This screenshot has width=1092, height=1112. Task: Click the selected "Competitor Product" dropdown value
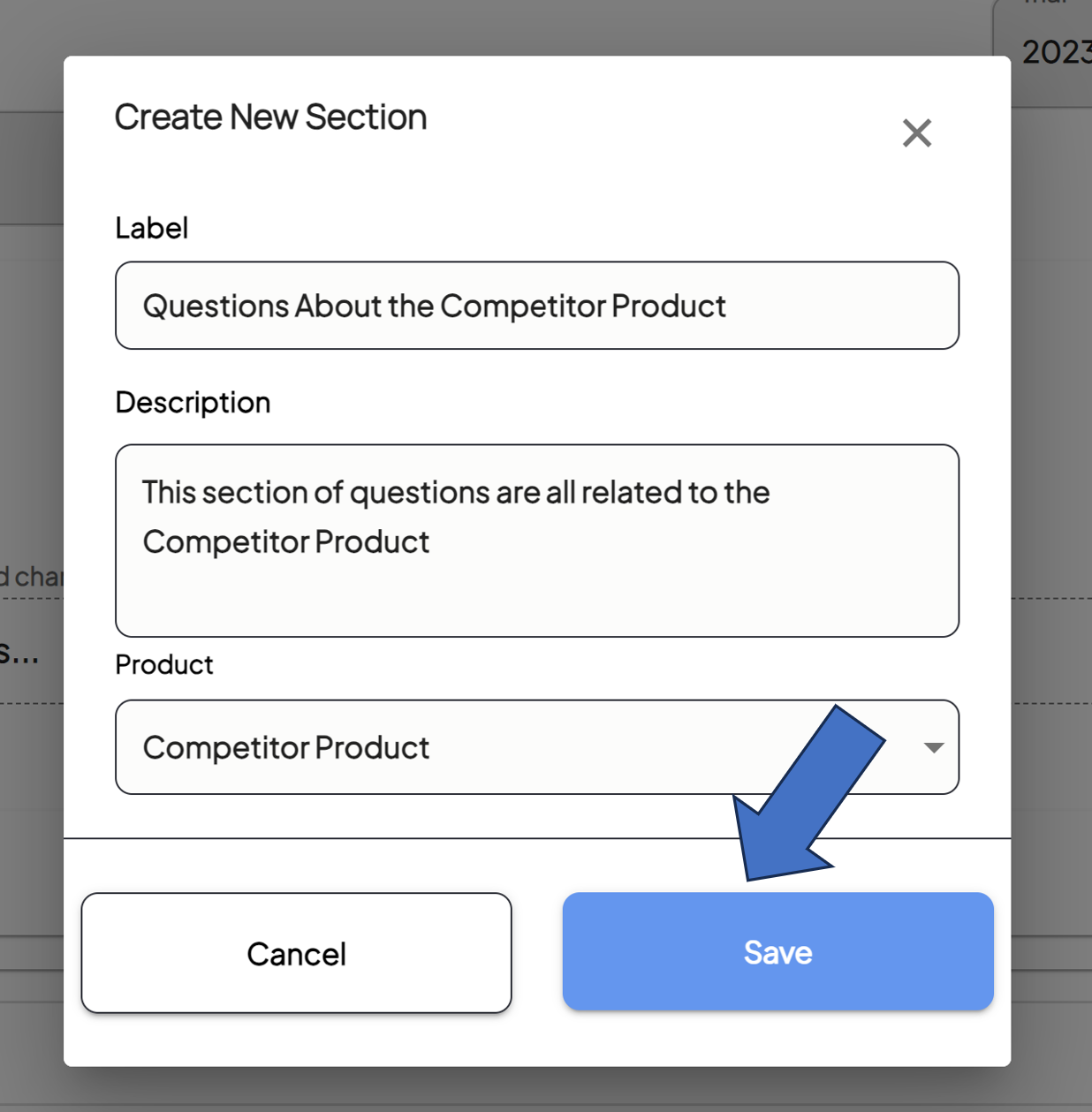(x=286, y=748)
